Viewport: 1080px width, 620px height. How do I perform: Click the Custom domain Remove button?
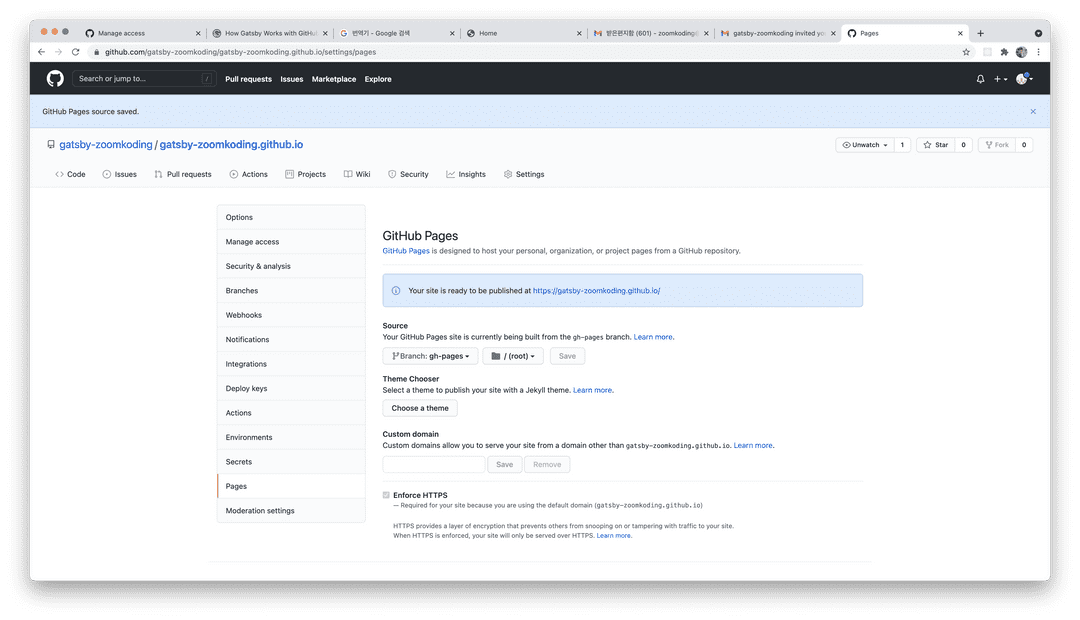click(547, 464)
